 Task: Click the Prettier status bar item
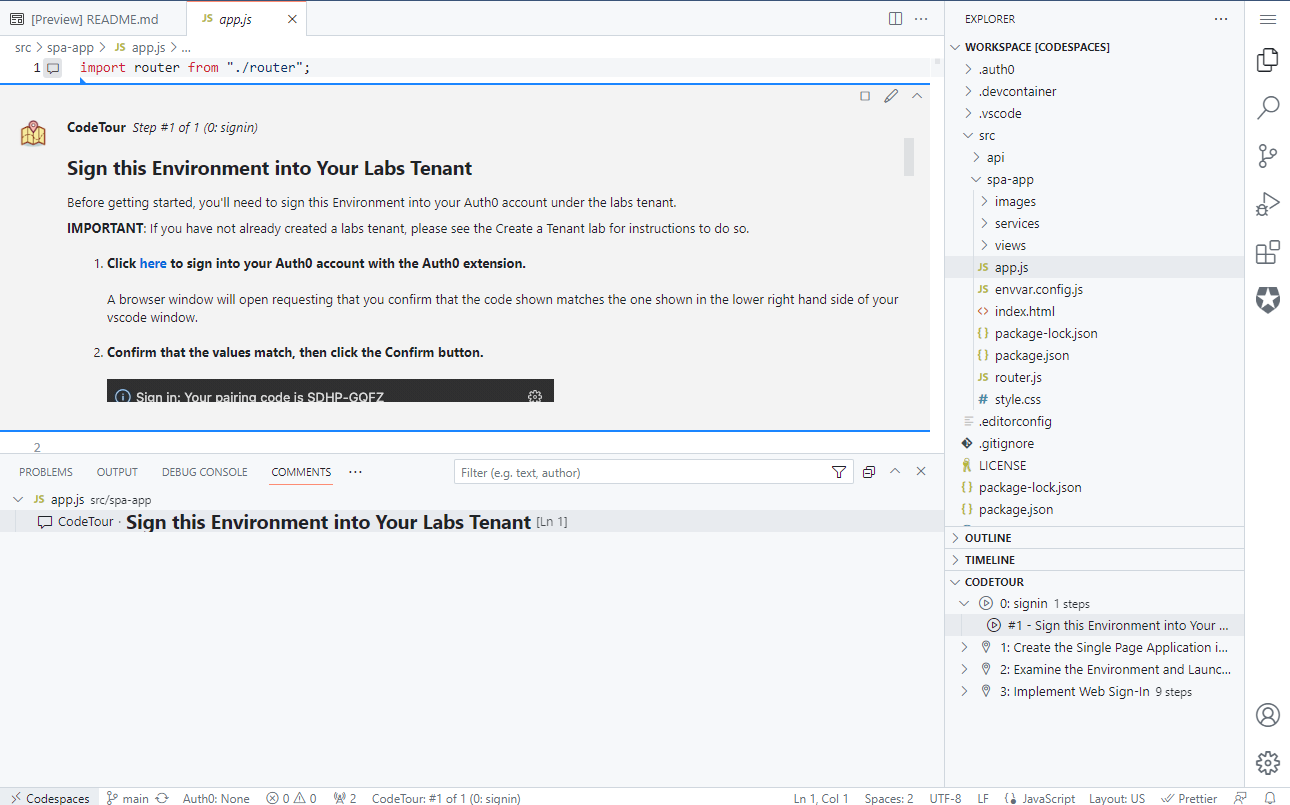click(x=1190, y=798)
